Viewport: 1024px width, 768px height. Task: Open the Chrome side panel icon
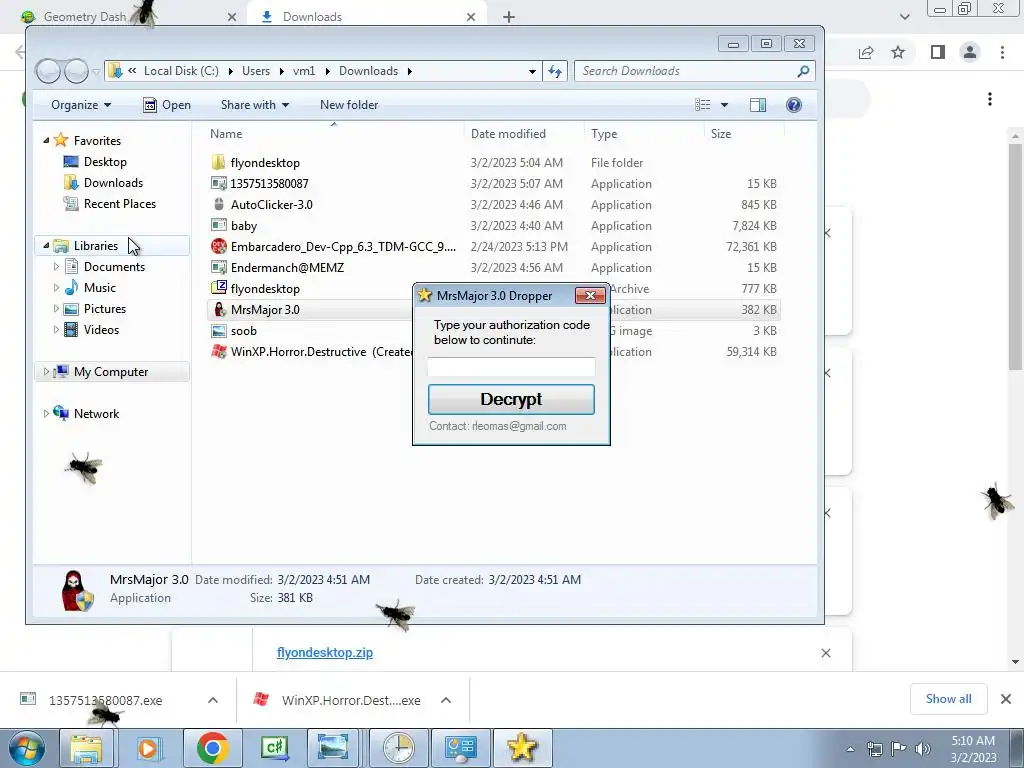tap(938, 52)
